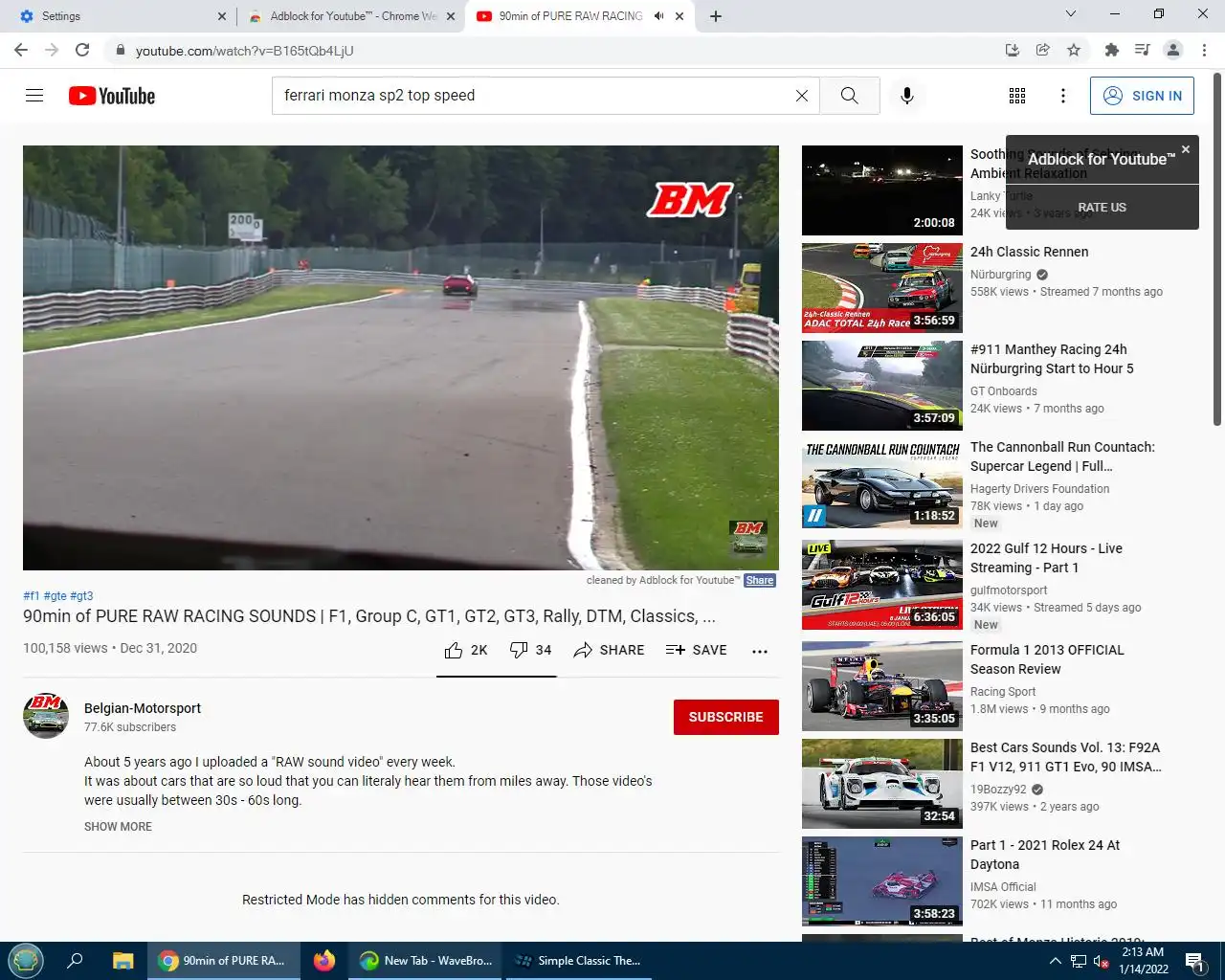Open the tab search dropdown arrow
Image resolution: width=1225 pixels, height=980 pixels.
pyautogui.click(x=1071, y=13)
